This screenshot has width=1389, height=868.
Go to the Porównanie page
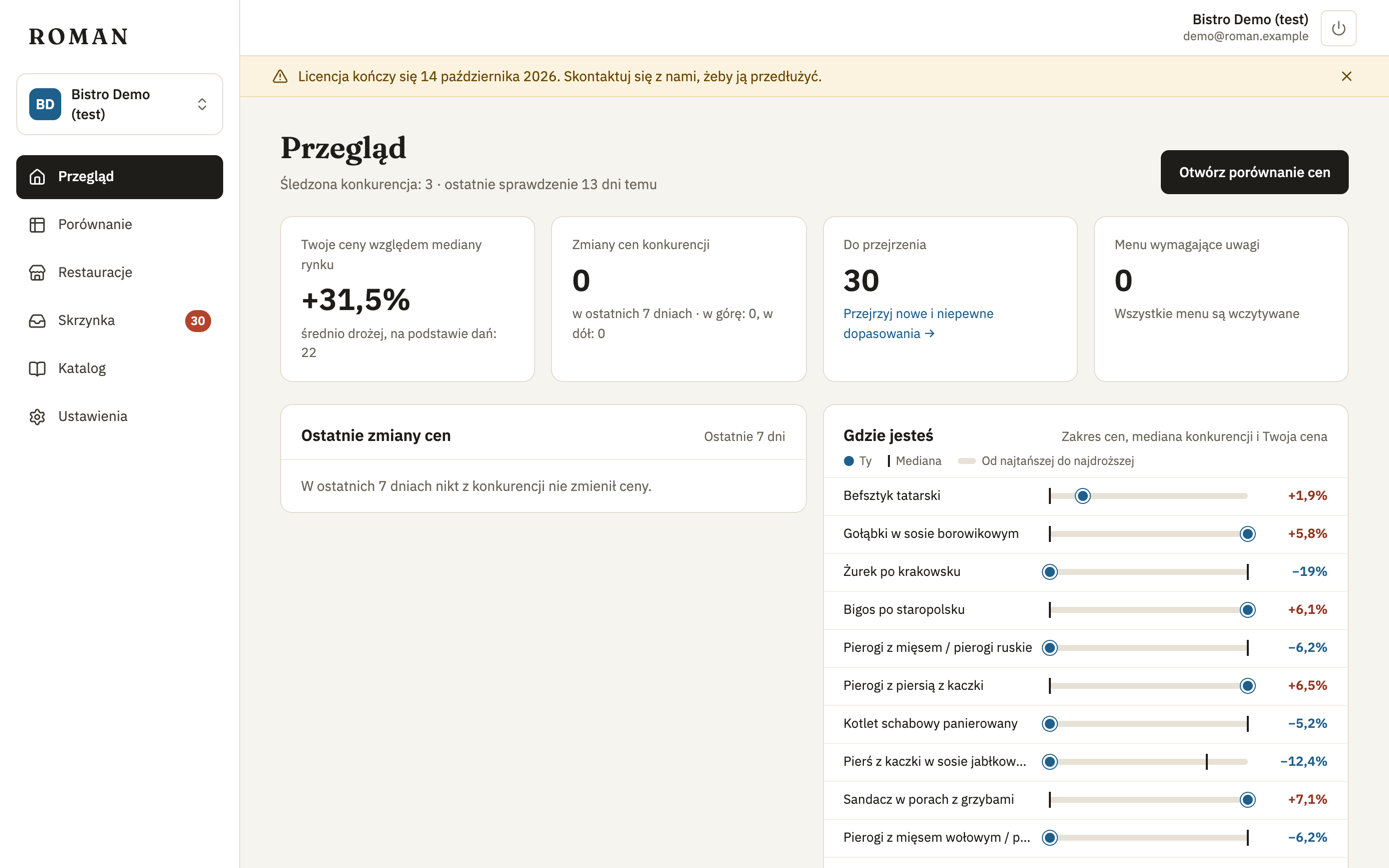[x=119, y=225]
